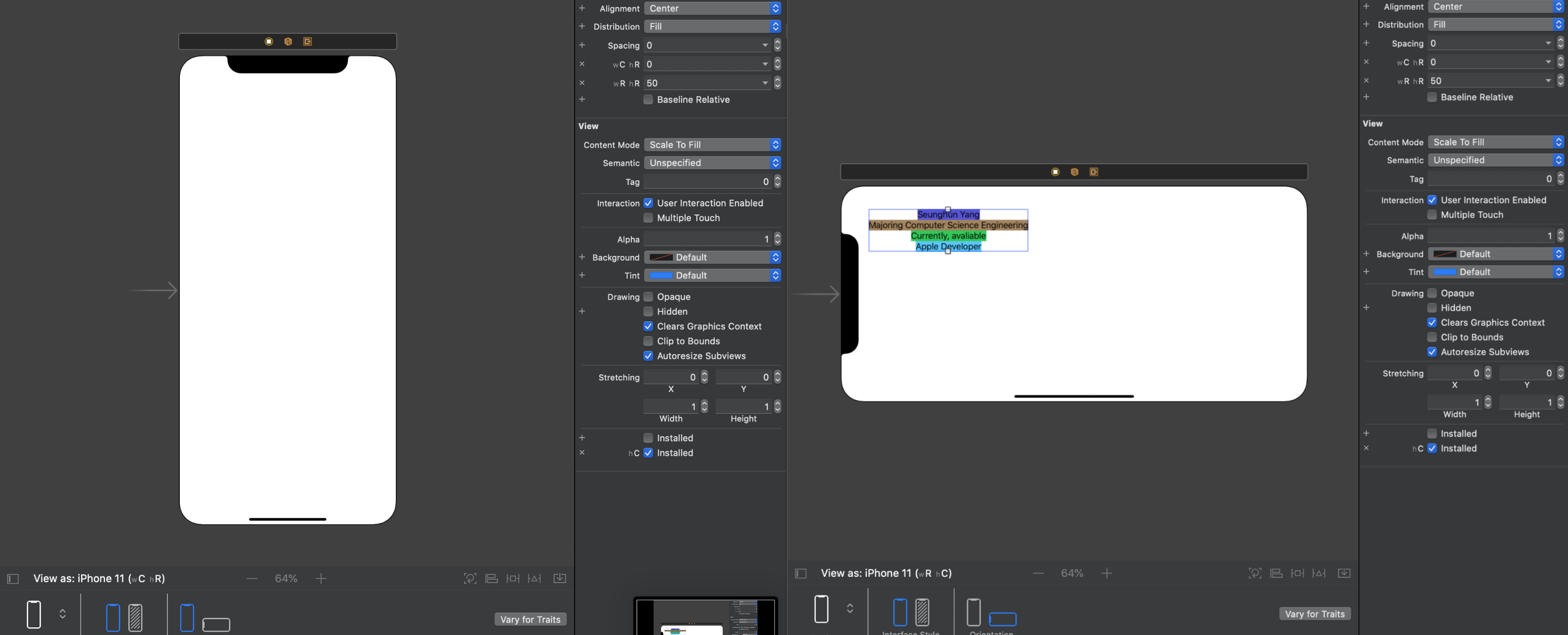Uncheck hC Installed in portrait-side inspector
Screen dimensions: 1568x635
point(648,452)
